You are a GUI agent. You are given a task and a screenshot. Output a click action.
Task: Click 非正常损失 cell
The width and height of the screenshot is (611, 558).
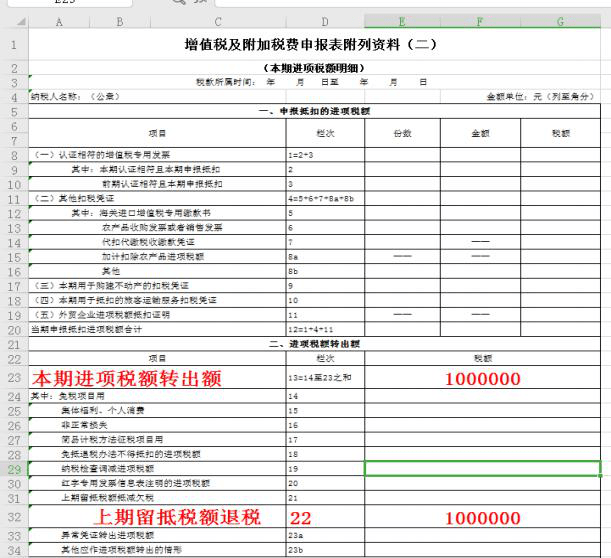157,425
